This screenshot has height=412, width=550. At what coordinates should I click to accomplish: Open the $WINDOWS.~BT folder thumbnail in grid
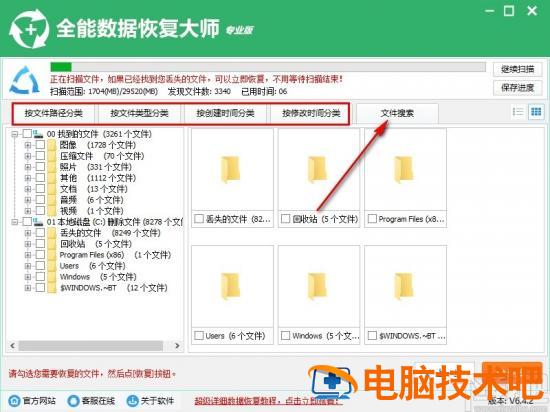pyautogui.click(x=405, y=286)
